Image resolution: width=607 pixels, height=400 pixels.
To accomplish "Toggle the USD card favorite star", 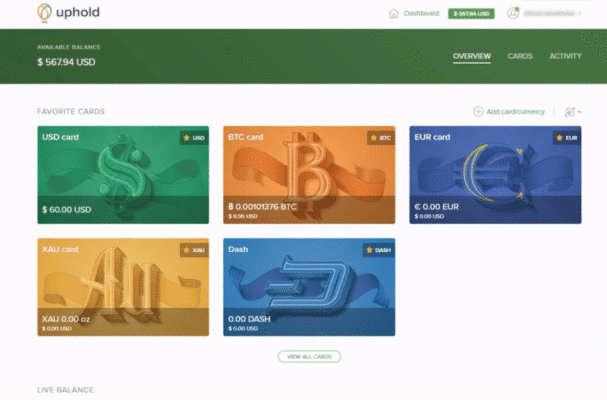I will pyautogui.click(x=186, y=137).
